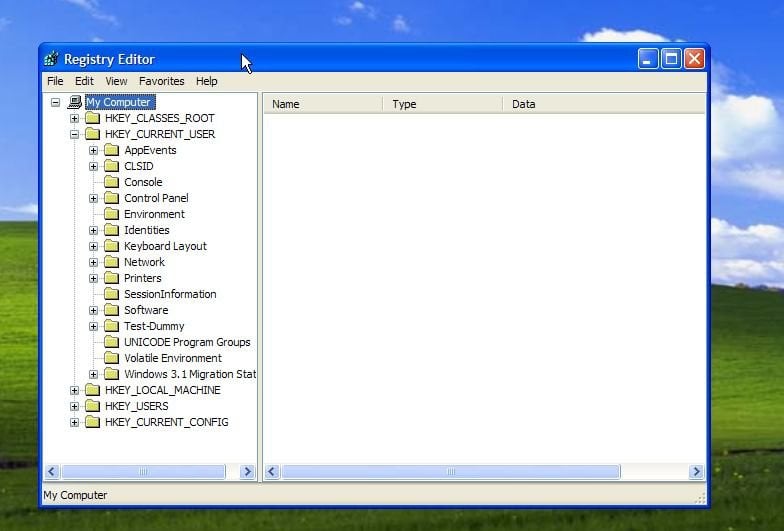Image resolution: width=784 pixels, height=531 pixels.
Task: Expand the HKEY_LOCAL_MACHINE hive
Action: [x=74, y=390]
